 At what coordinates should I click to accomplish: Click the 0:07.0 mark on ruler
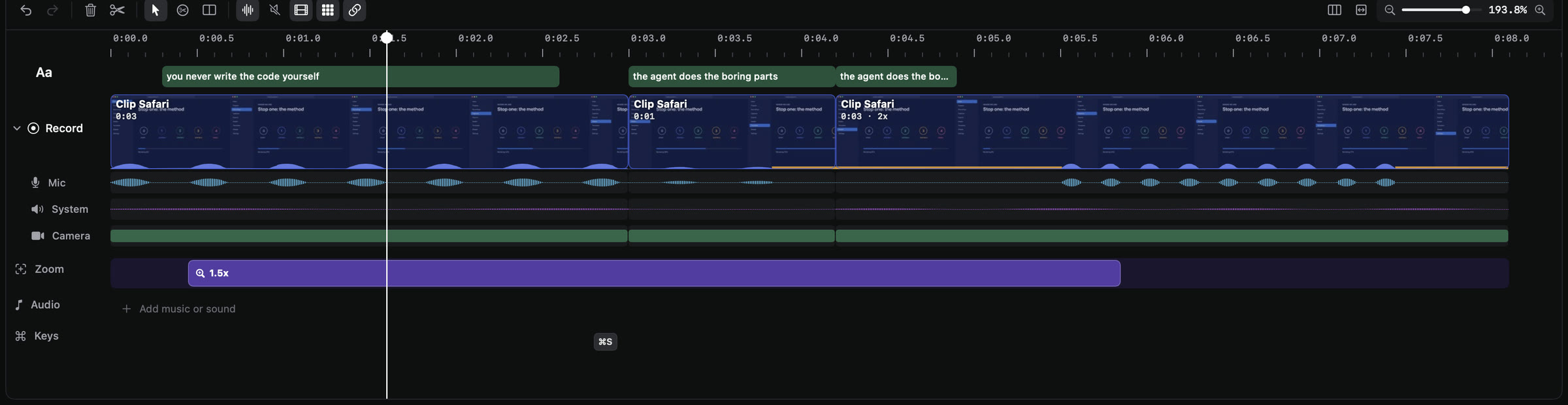click(x=1339, y=39)
